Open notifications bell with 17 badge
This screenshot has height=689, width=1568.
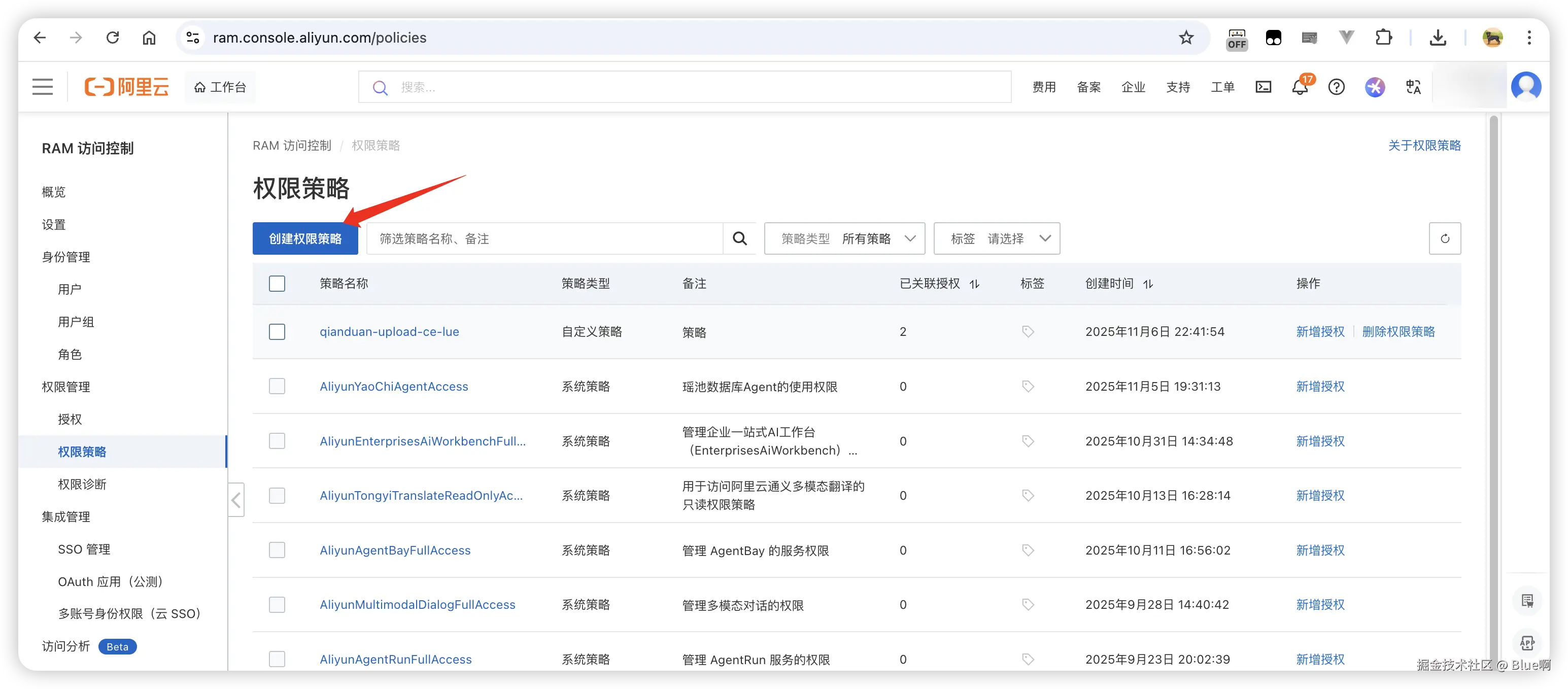[1300, 87]
